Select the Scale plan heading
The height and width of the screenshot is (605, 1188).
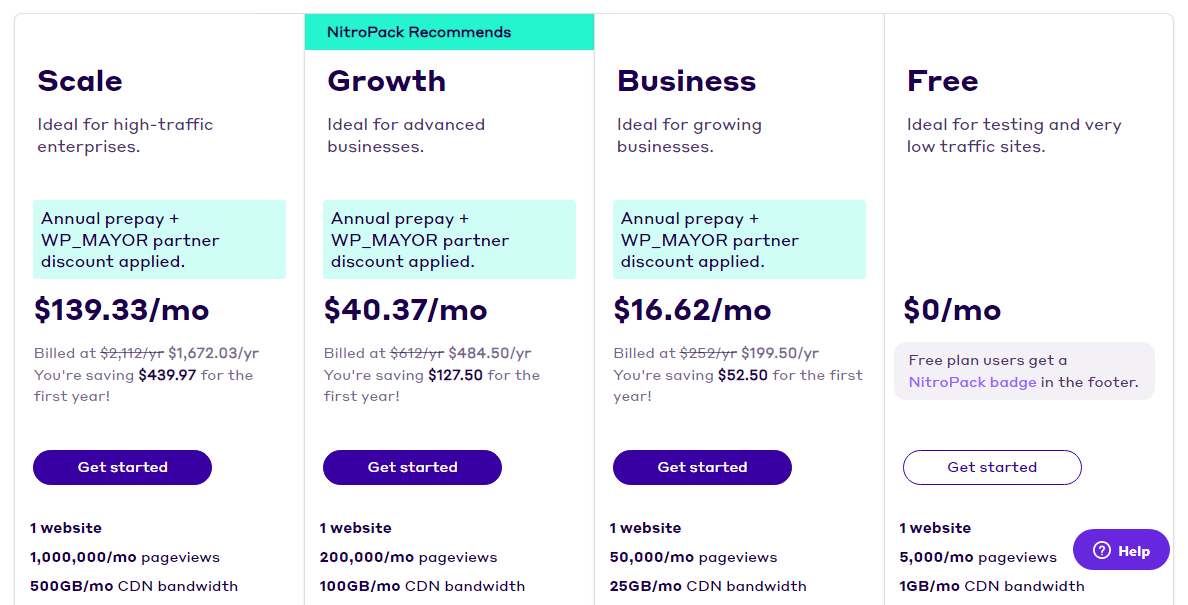[80, 81]
